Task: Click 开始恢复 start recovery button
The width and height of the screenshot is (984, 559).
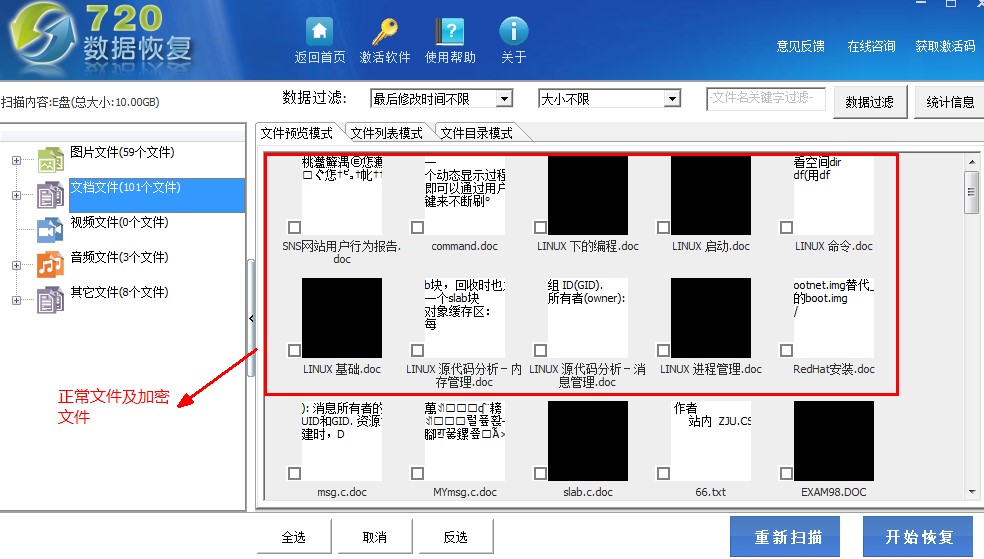Action: click(x=919, y=536)
